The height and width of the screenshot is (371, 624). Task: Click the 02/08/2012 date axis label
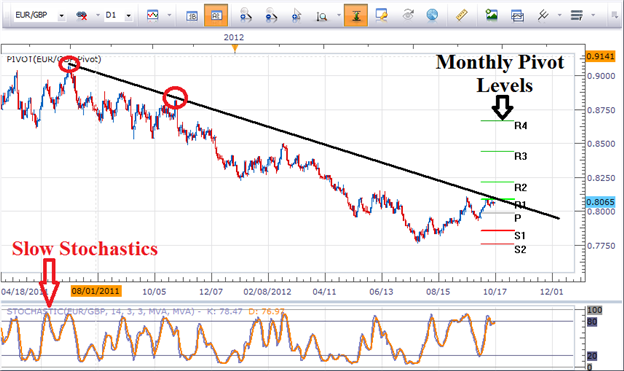tap(267, 292)
